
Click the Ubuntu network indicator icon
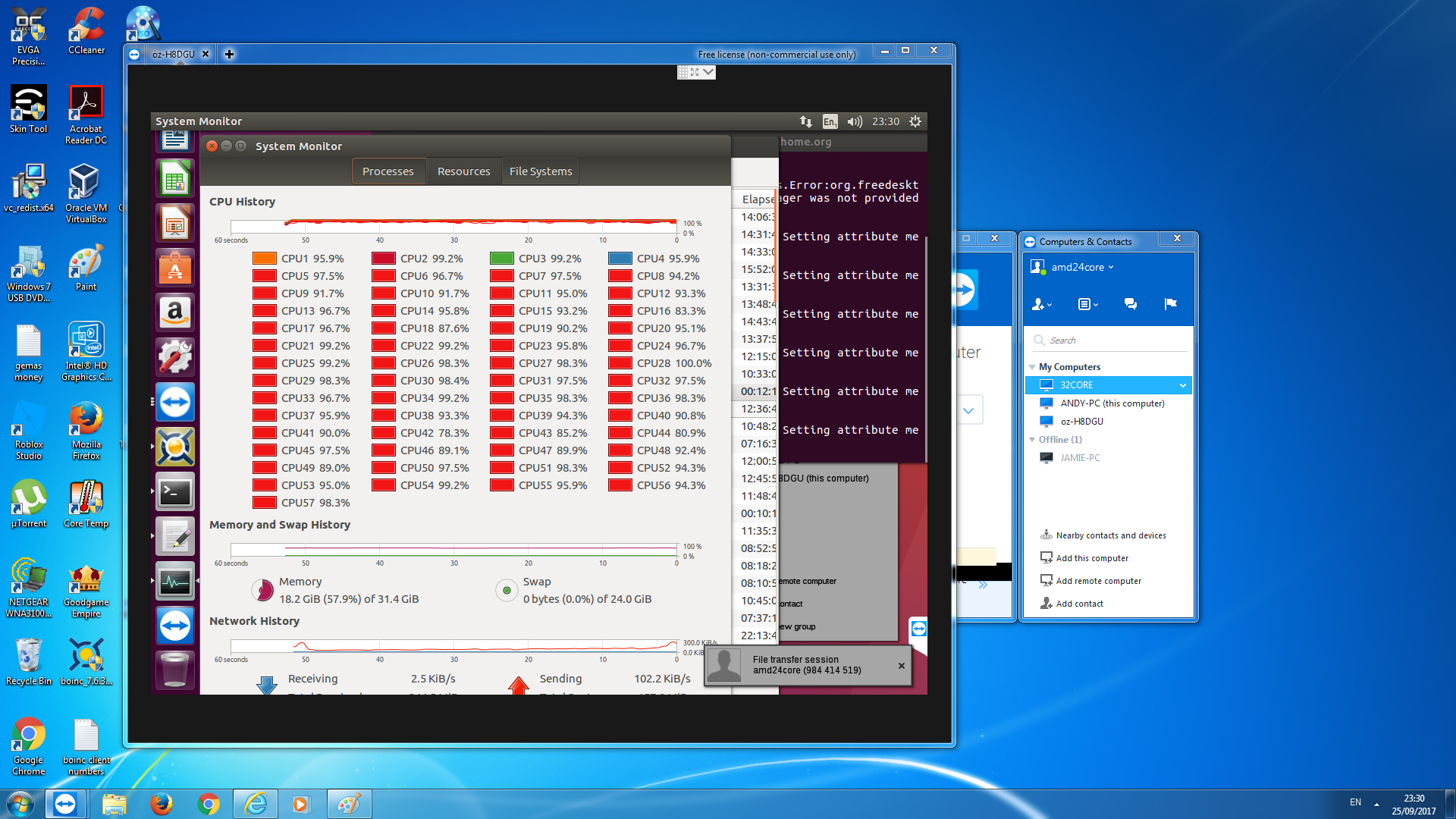(x=805, y=121)
